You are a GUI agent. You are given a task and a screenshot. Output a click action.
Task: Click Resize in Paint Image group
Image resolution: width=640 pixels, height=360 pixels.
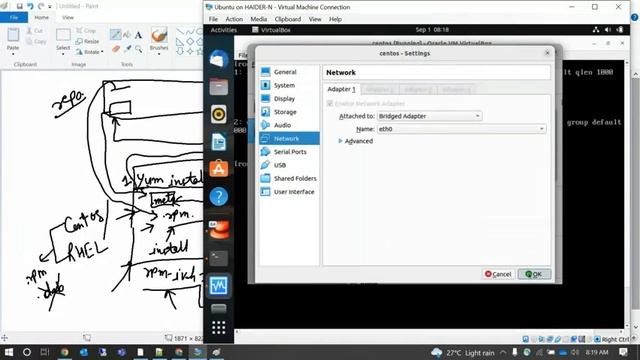(88, 41)
